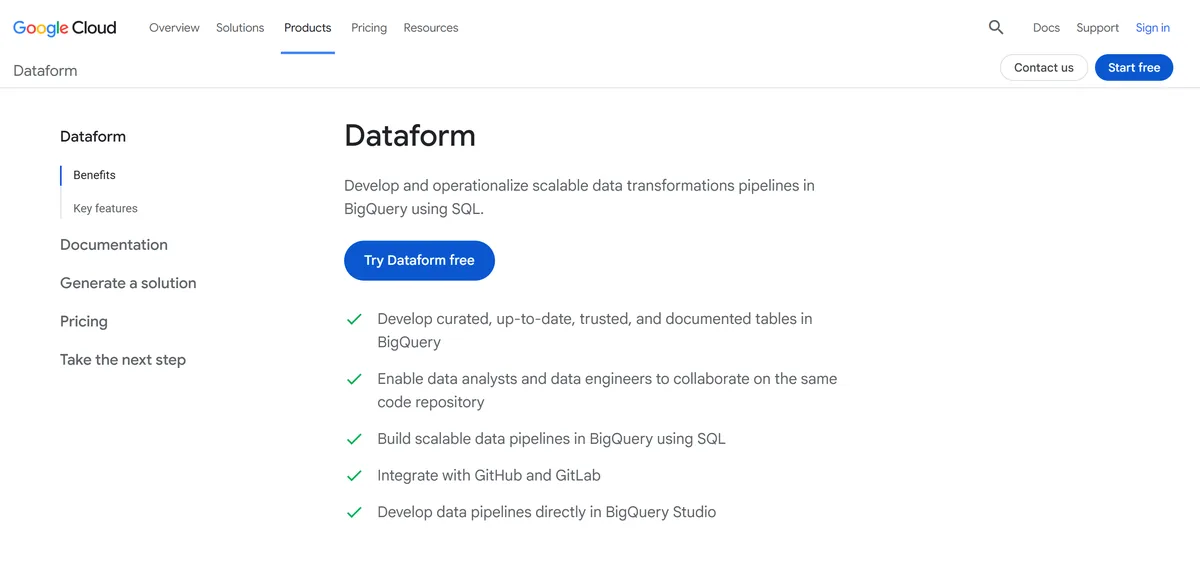1200x585 pixels.
Task: Click text 'Develop data pipelines directly in BigQuery Studio'
Action: tap(547, 512)
